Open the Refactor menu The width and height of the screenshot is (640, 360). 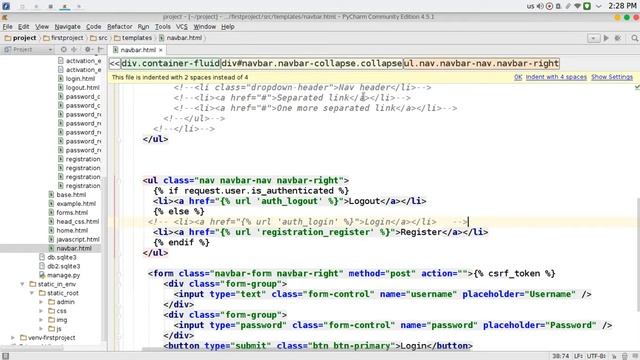click(x=120, y=27)
